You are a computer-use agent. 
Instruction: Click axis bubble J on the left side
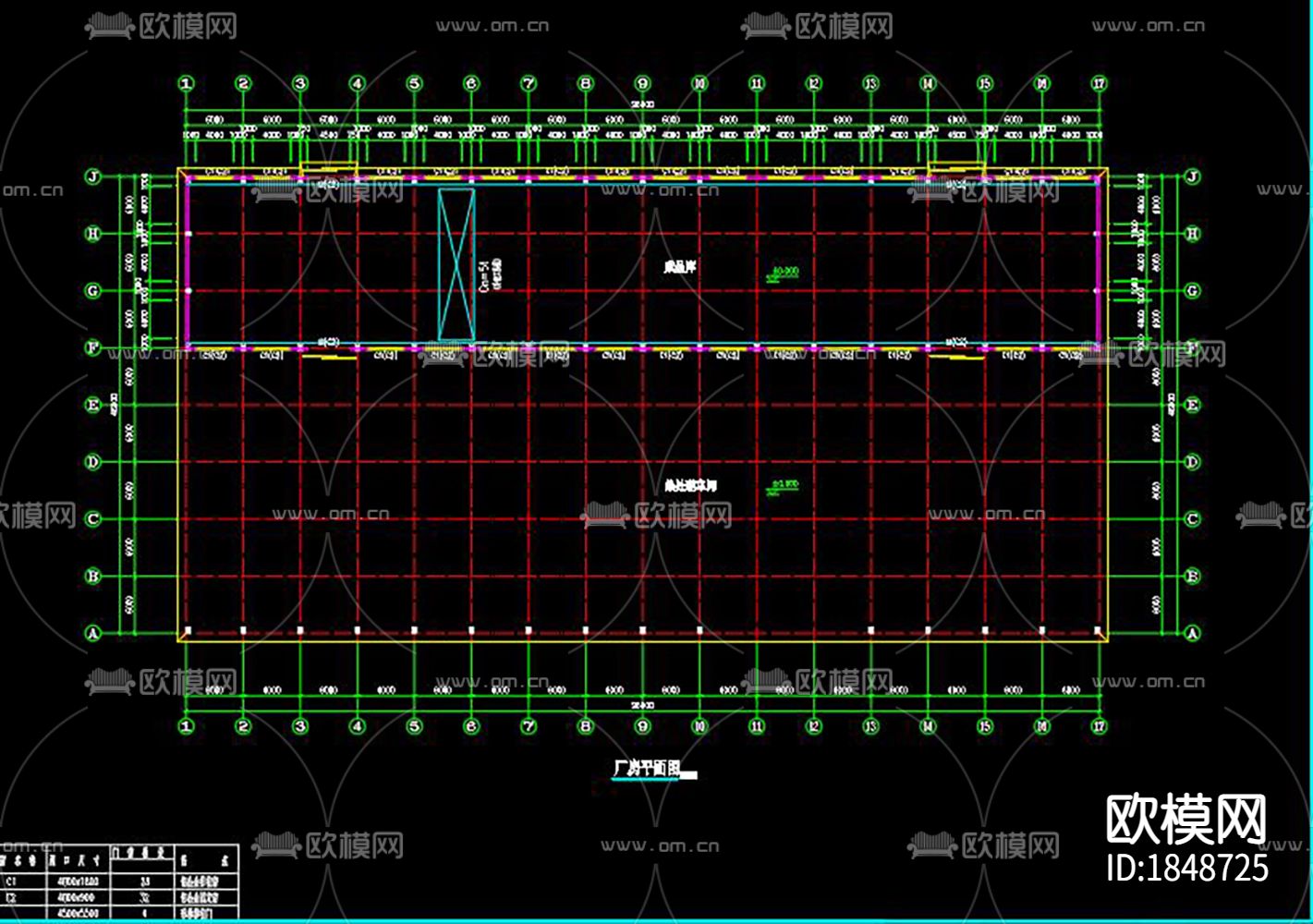pyautogui.click(x=92, y=176)
